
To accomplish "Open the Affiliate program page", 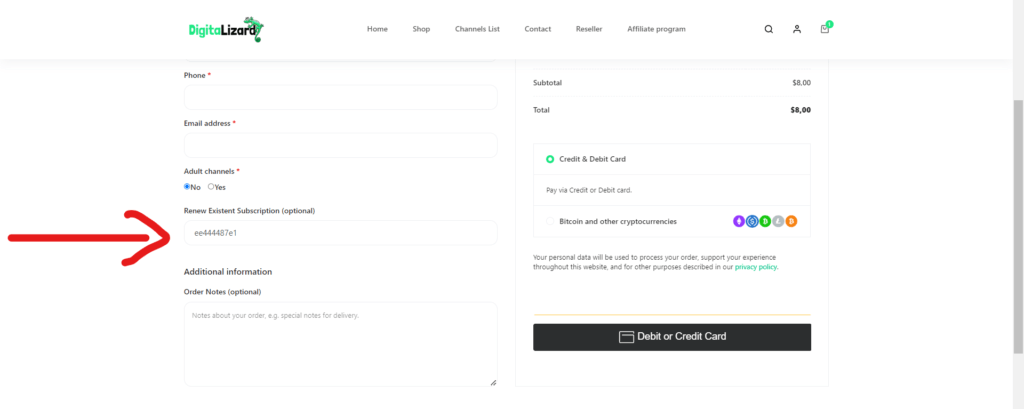I will (x=656, y=29).
